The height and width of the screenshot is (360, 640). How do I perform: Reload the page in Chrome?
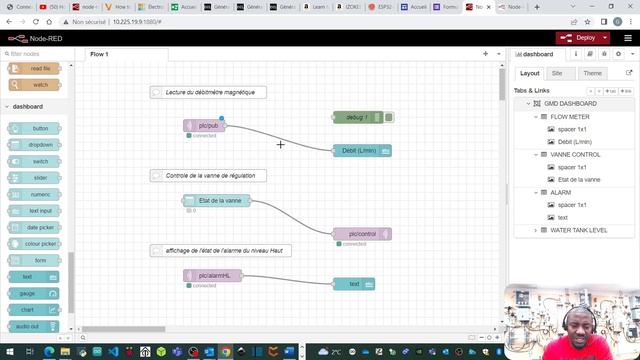(x=36, y=22)
